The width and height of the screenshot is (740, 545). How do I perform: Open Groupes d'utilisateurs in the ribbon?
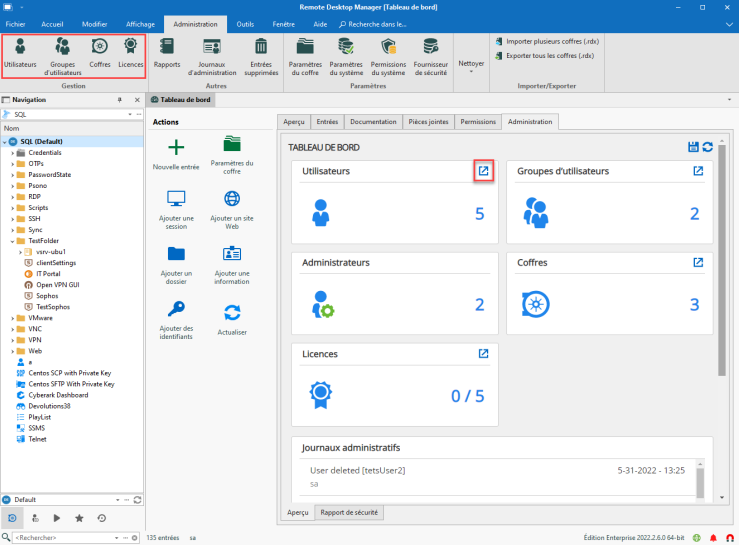click(x=62, y=57)
